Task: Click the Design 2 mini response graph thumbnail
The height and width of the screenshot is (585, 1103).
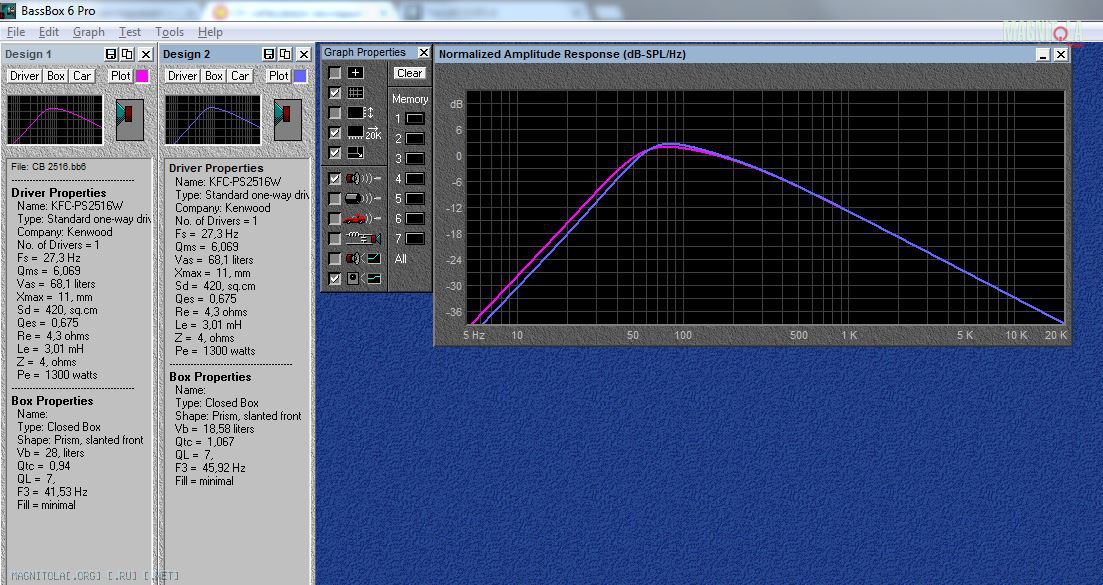Action: pos(212,120)
